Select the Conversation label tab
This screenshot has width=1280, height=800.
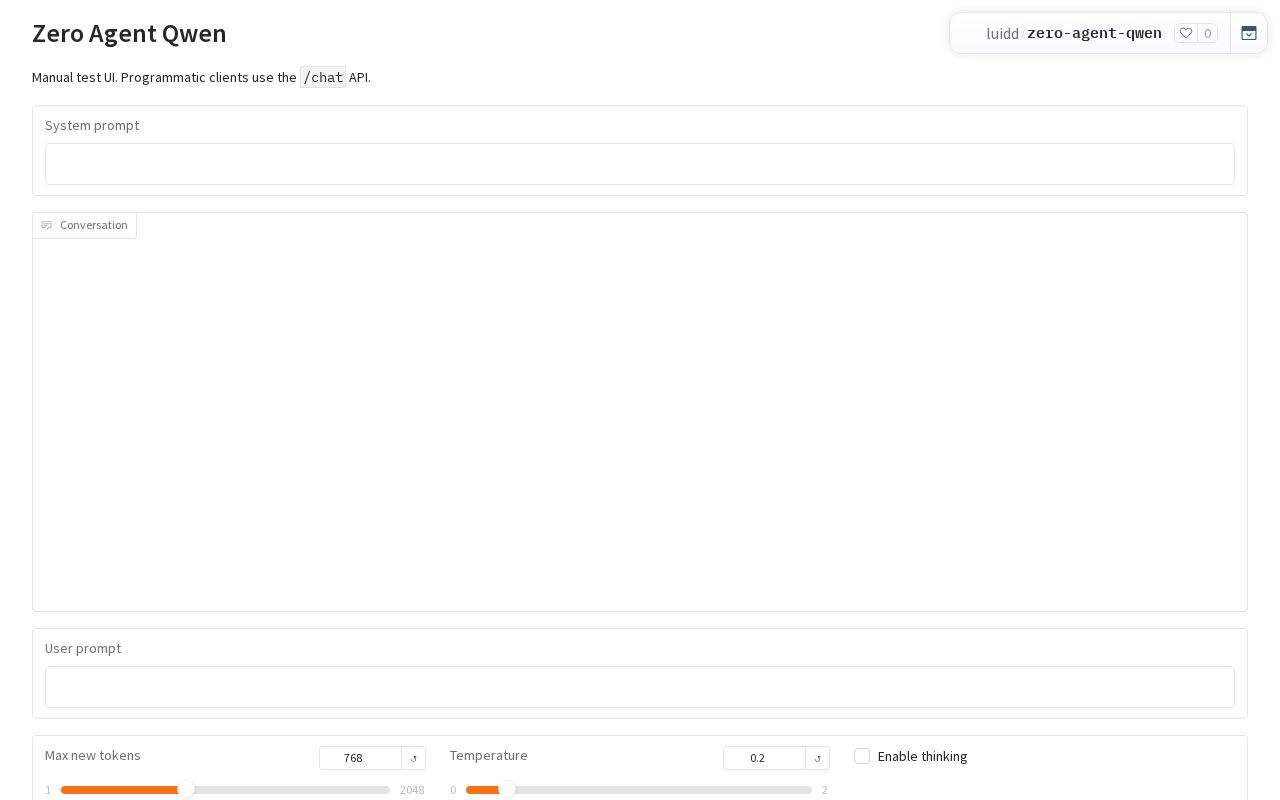(85, 225)
